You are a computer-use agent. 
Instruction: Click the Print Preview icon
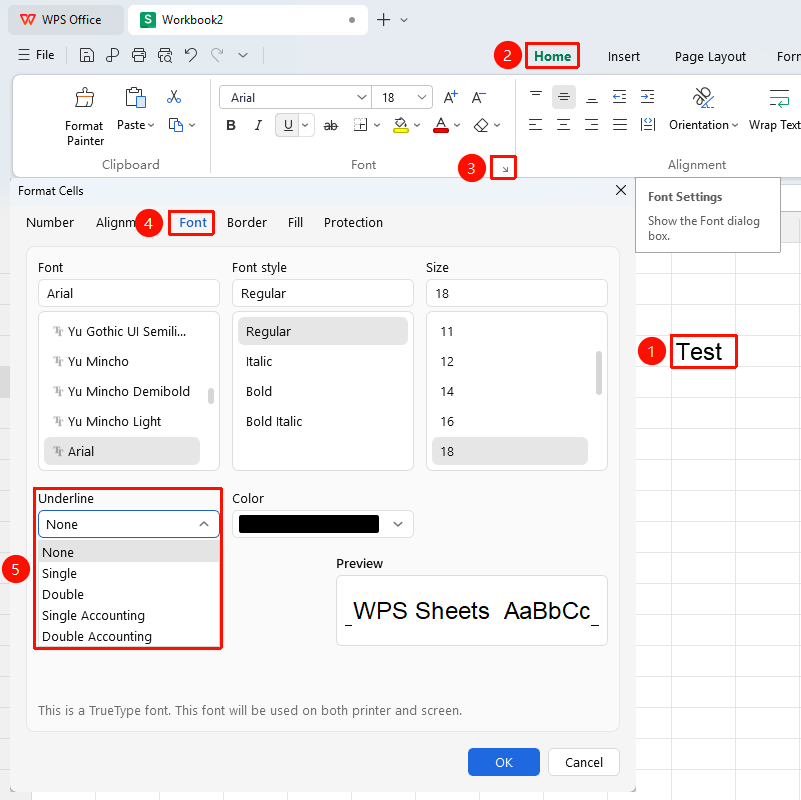(x=165, y=55)
